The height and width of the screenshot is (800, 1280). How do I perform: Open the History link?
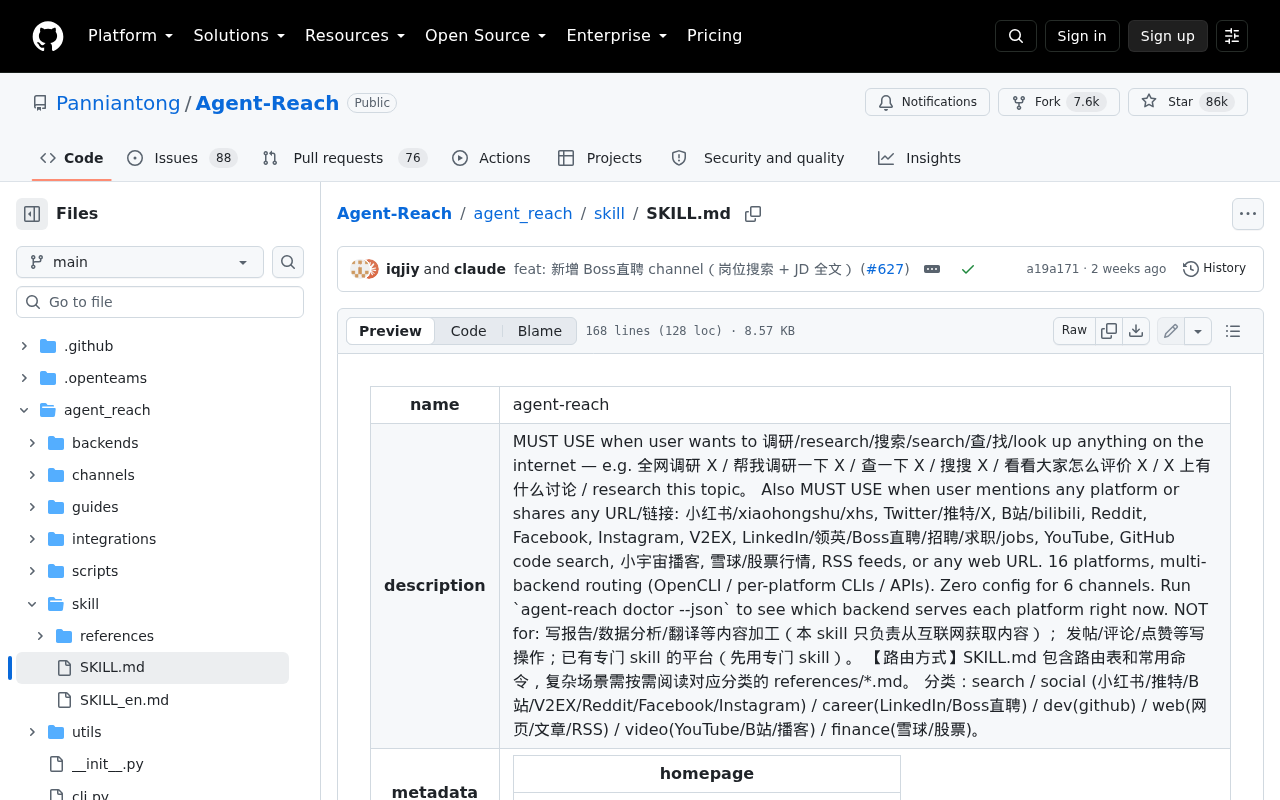[x=1214, y=269]
